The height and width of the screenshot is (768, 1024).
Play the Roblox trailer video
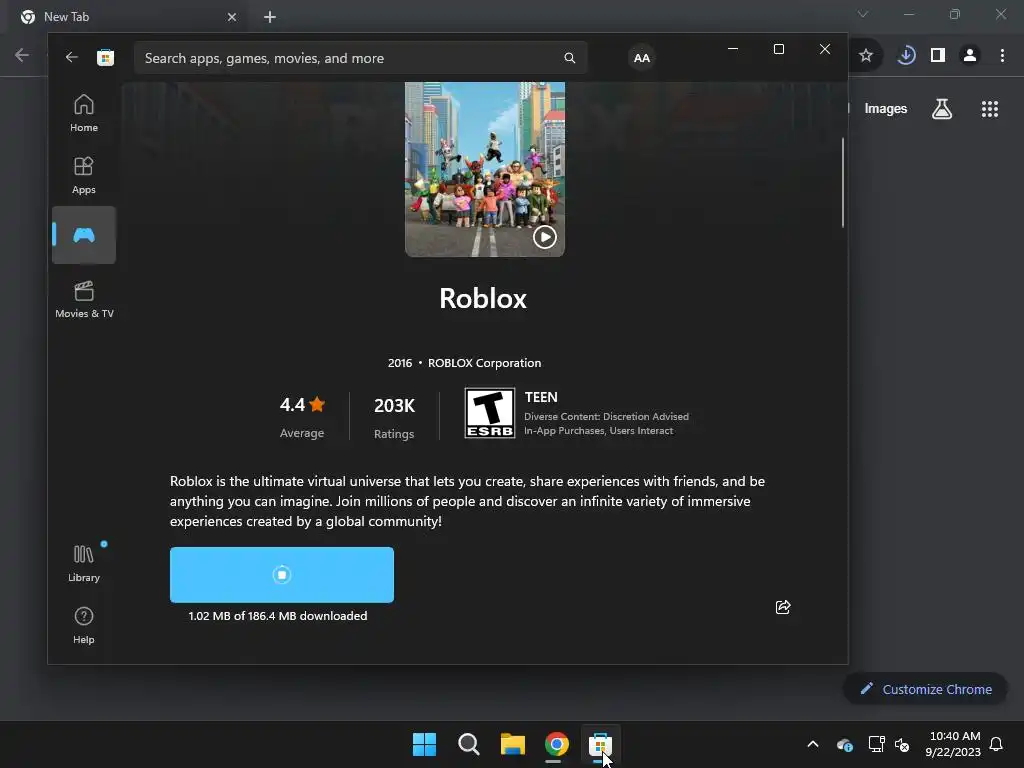coord(545,236)
